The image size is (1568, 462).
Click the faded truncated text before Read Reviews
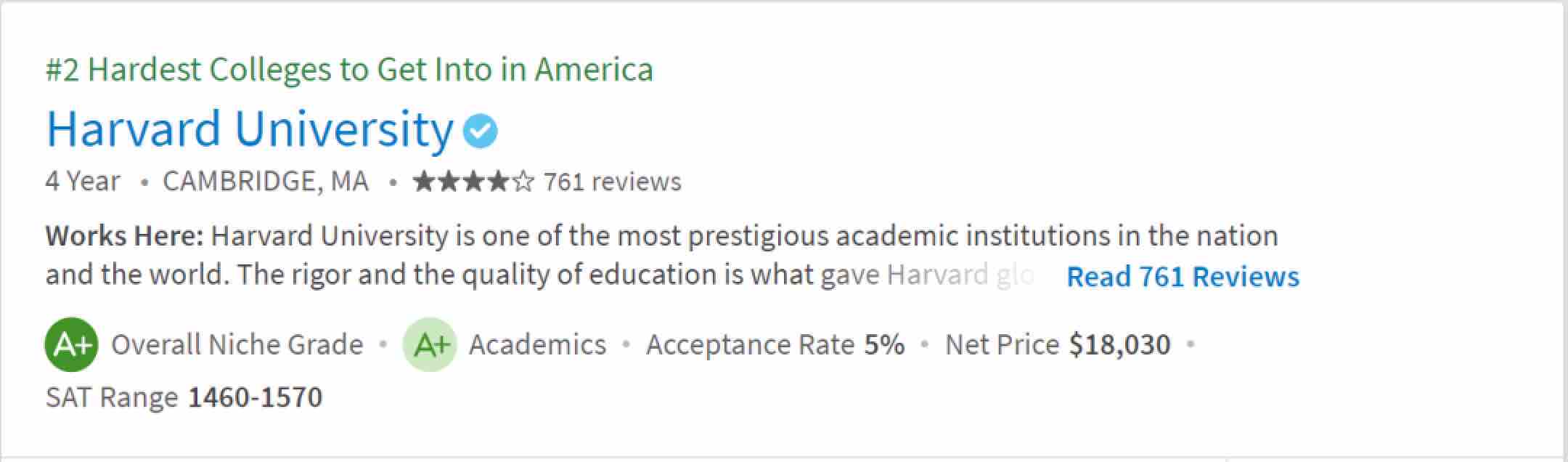point(958,275)
